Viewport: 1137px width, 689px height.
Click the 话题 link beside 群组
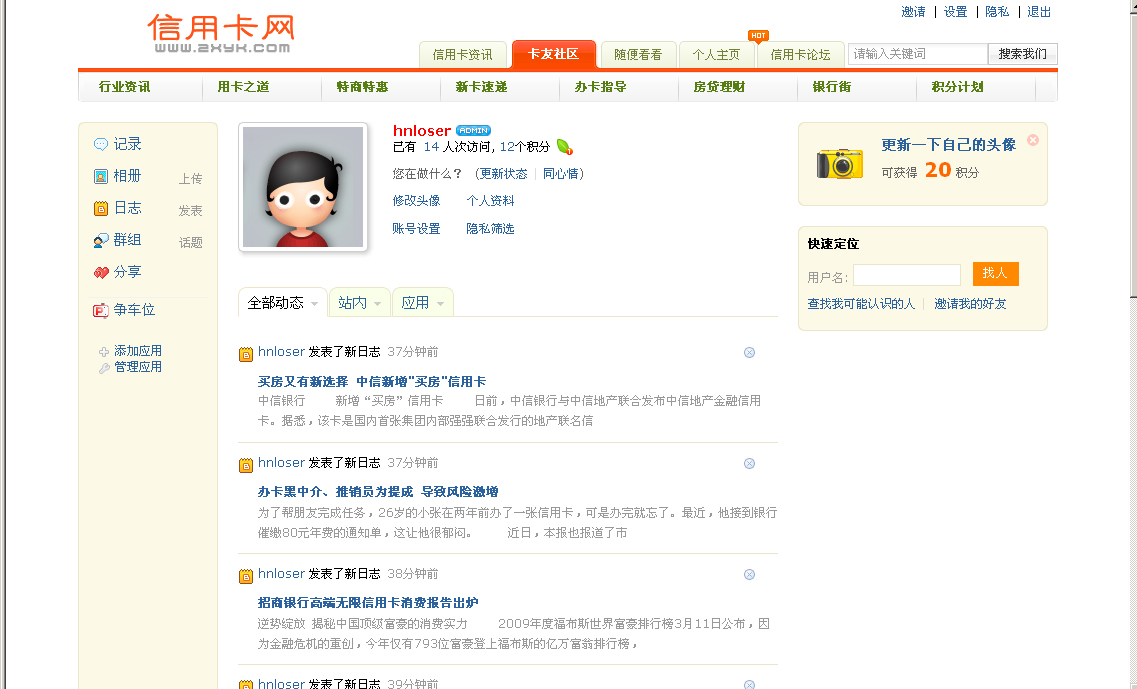[191, 242]
